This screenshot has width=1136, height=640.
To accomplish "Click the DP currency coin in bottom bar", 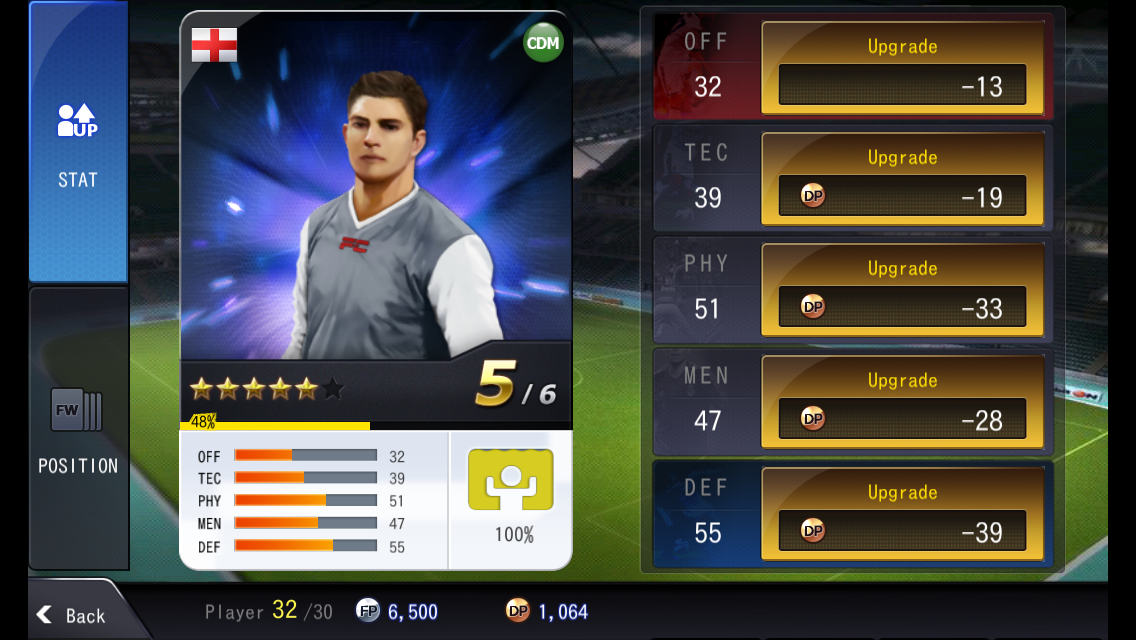I will click(517, 610).
